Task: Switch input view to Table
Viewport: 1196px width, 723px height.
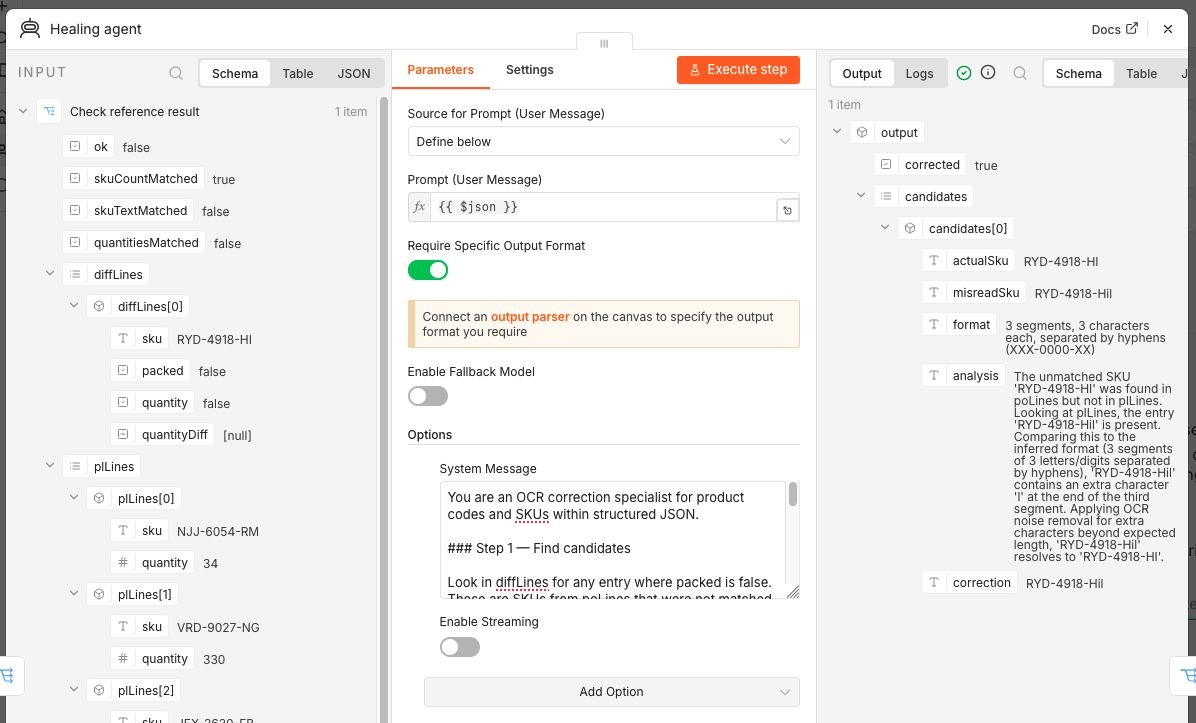Action: click(x=297, y=73)
